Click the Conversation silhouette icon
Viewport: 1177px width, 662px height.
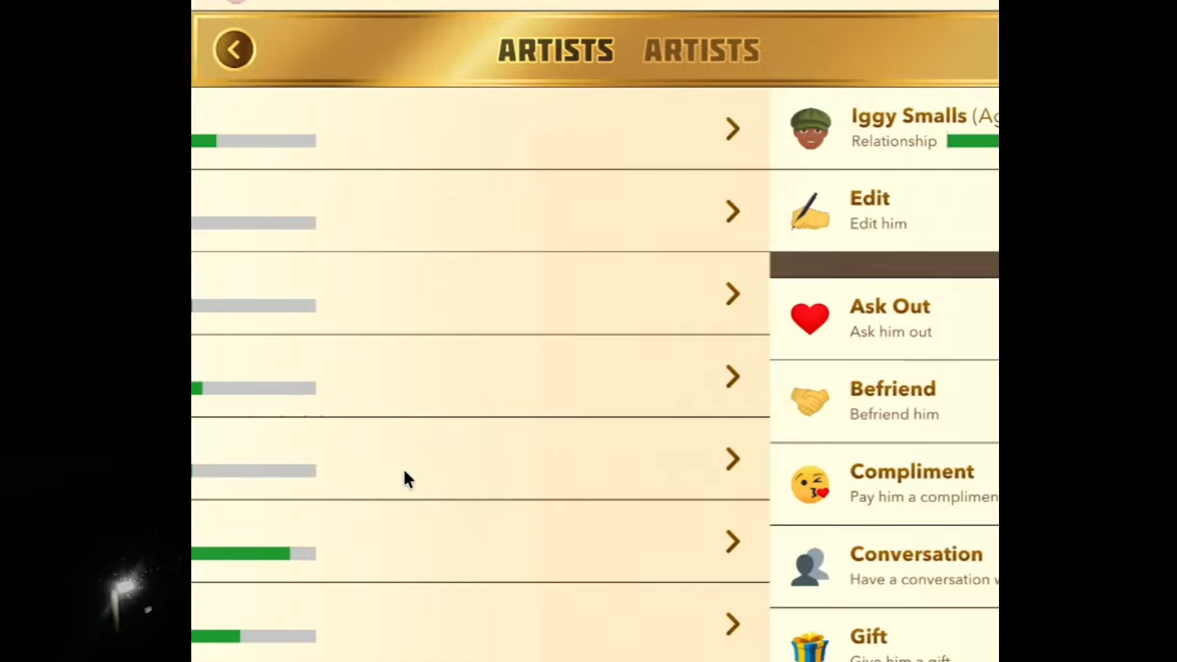[810, 566]
